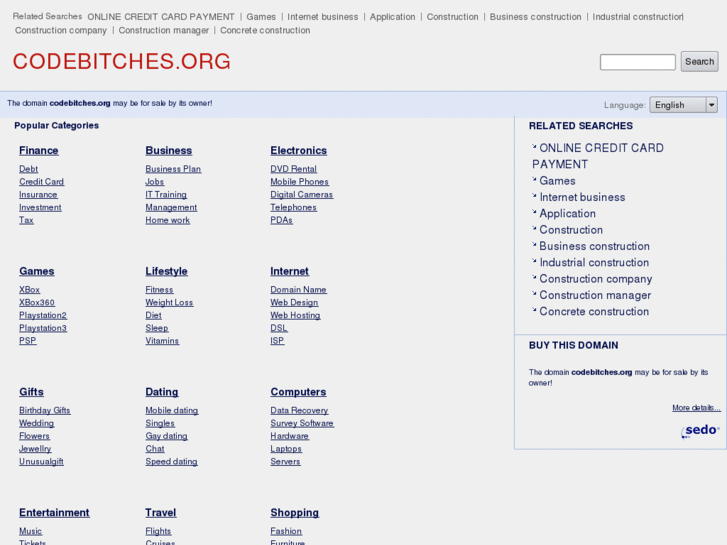Open the Lifestyle category heading

[x=166, y=271]
